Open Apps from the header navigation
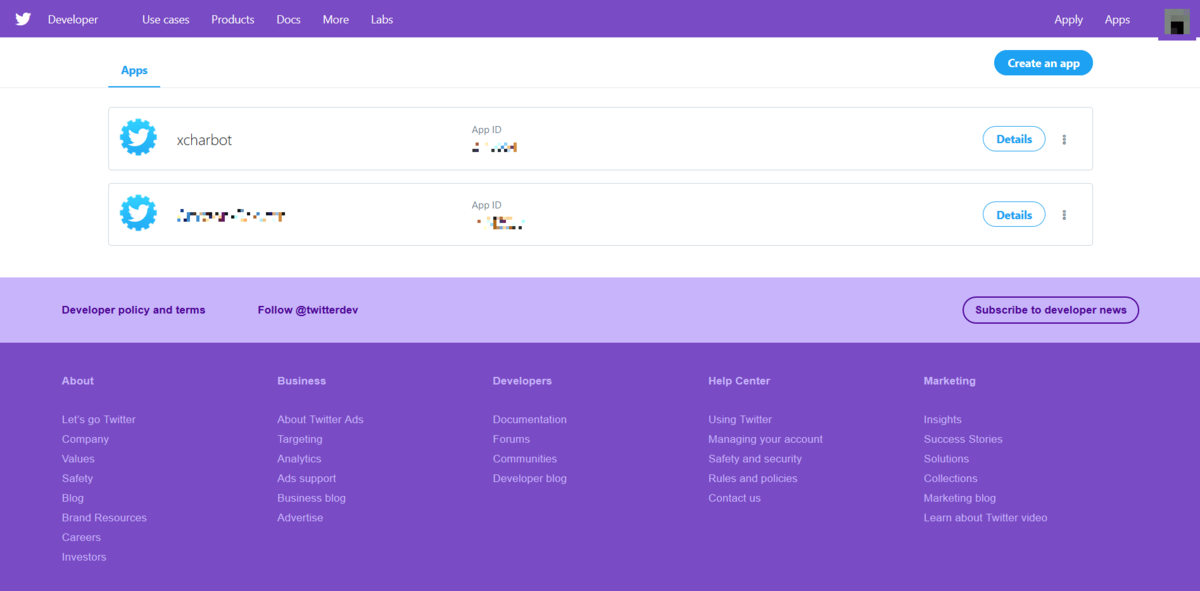The width and height of the screenshot is (1200, 591). click(x=1117, y=20)
